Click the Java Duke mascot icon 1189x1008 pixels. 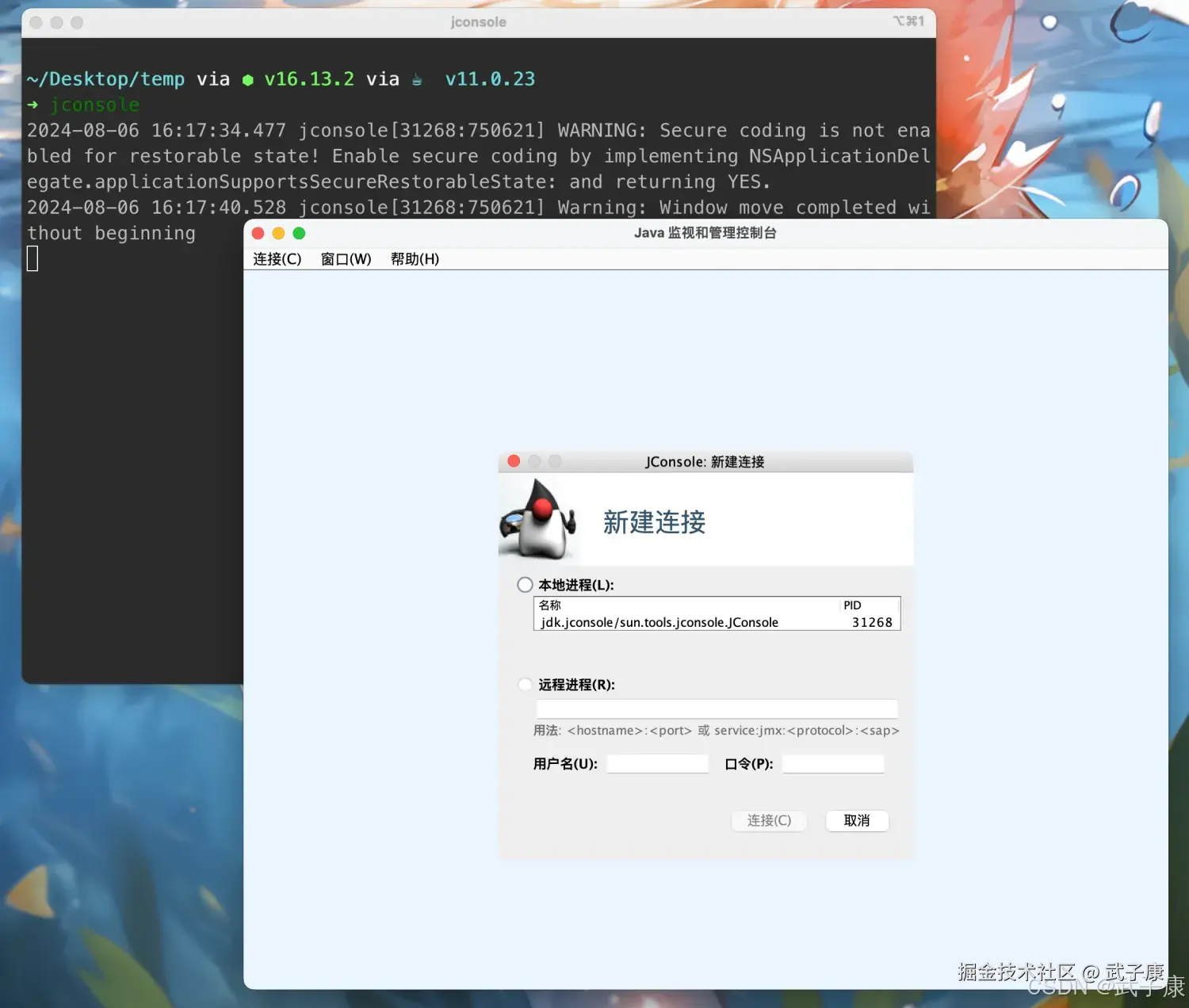[x=538, y=520]
